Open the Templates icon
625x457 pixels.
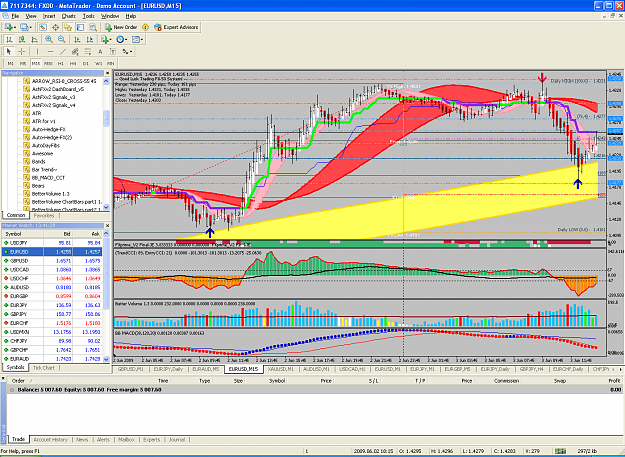[136, 39]
